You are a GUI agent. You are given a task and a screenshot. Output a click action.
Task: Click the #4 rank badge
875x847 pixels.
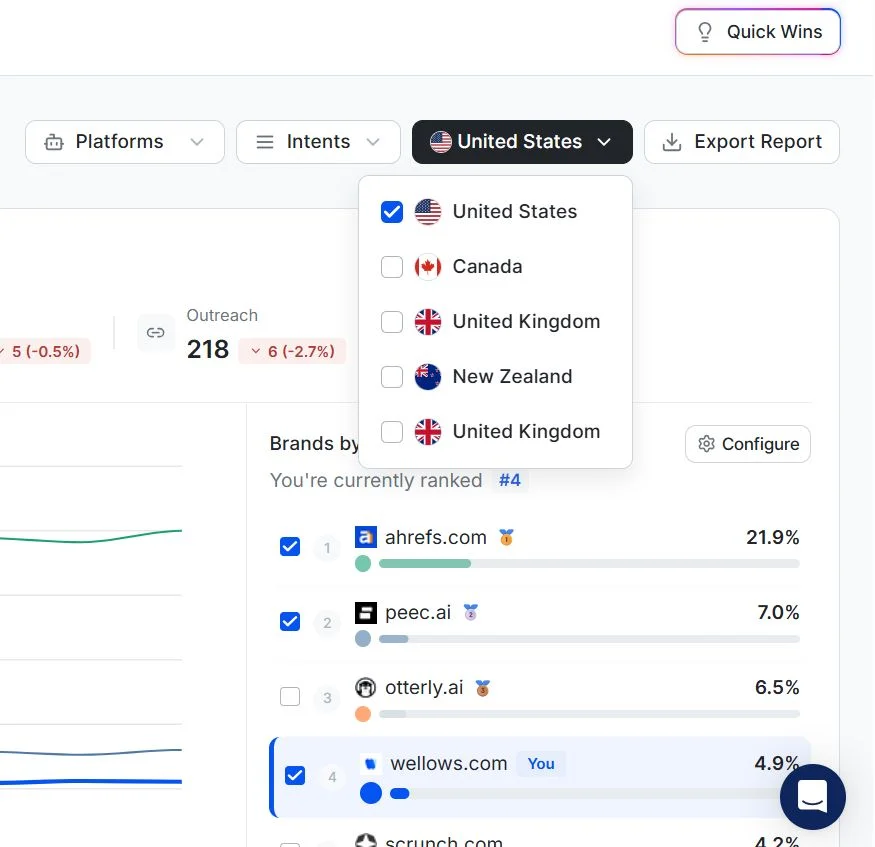509,480
